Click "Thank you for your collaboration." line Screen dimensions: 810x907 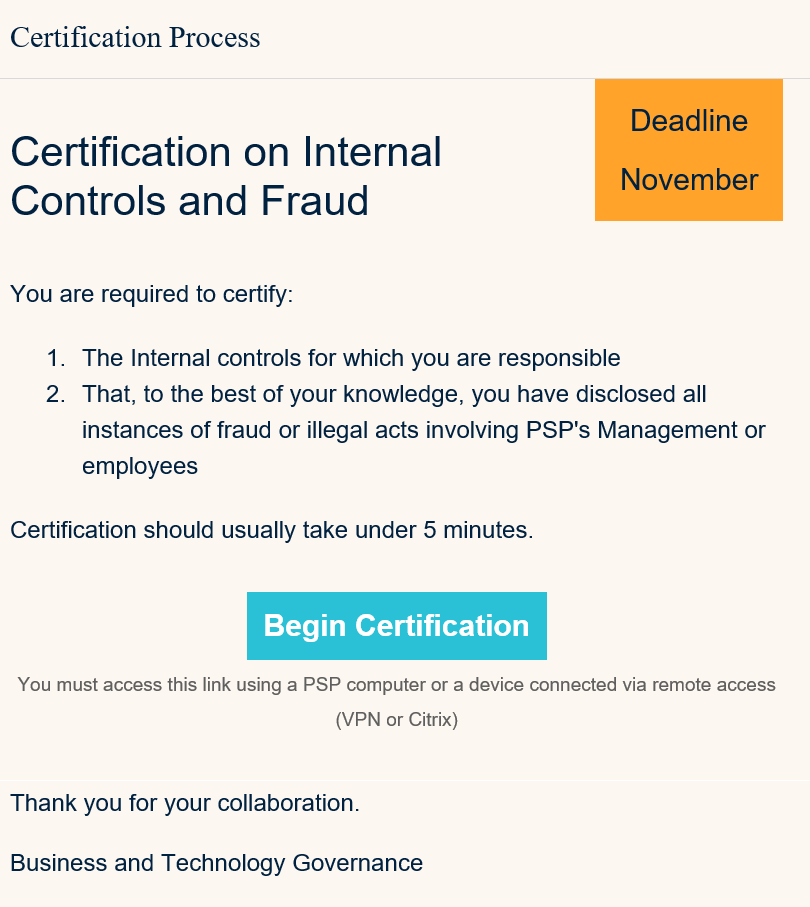coord(185,803)
